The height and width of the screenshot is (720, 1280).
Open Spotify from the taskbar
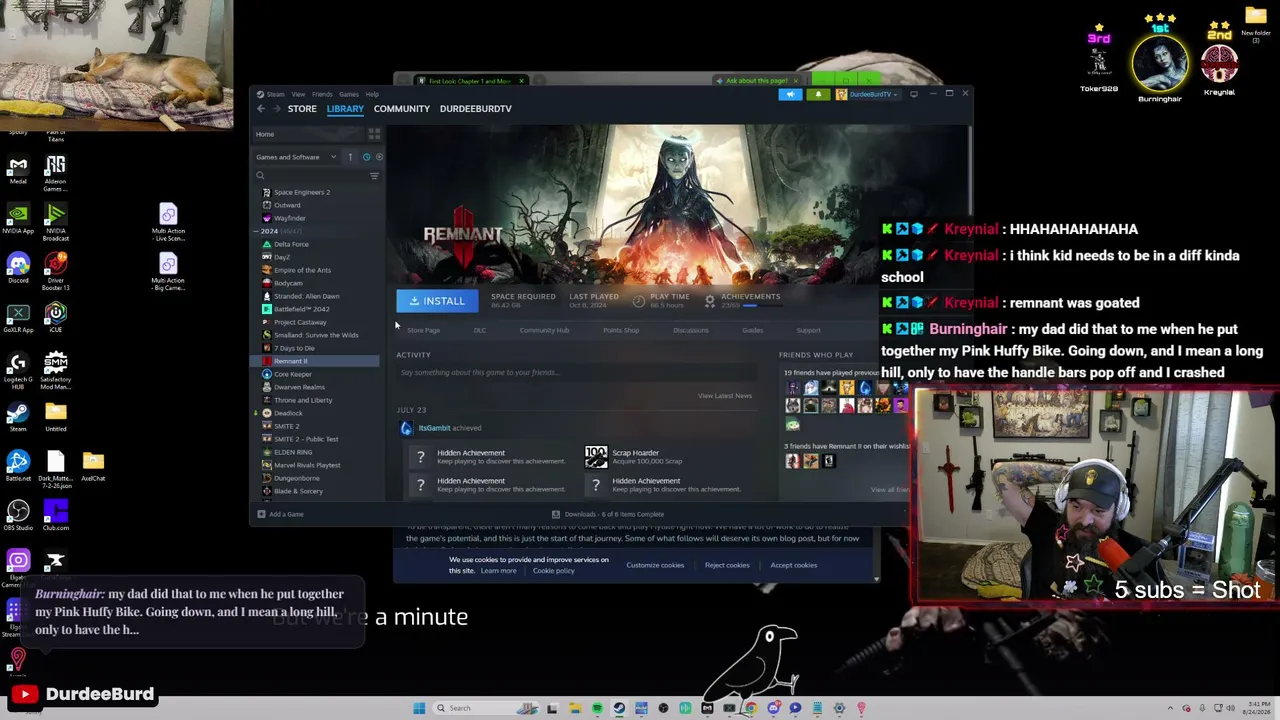(597, 708)
